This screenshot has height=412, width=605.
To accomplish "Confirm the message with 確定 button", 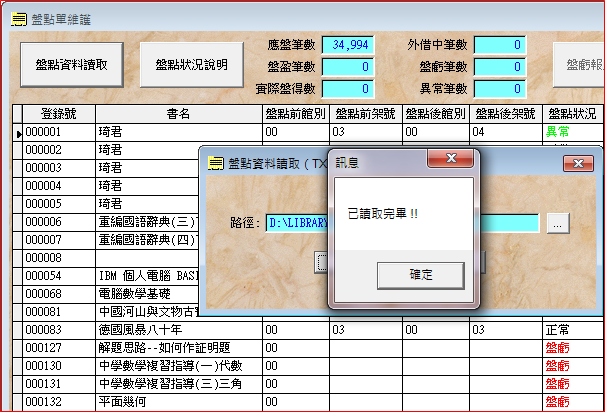I will 421,275.
